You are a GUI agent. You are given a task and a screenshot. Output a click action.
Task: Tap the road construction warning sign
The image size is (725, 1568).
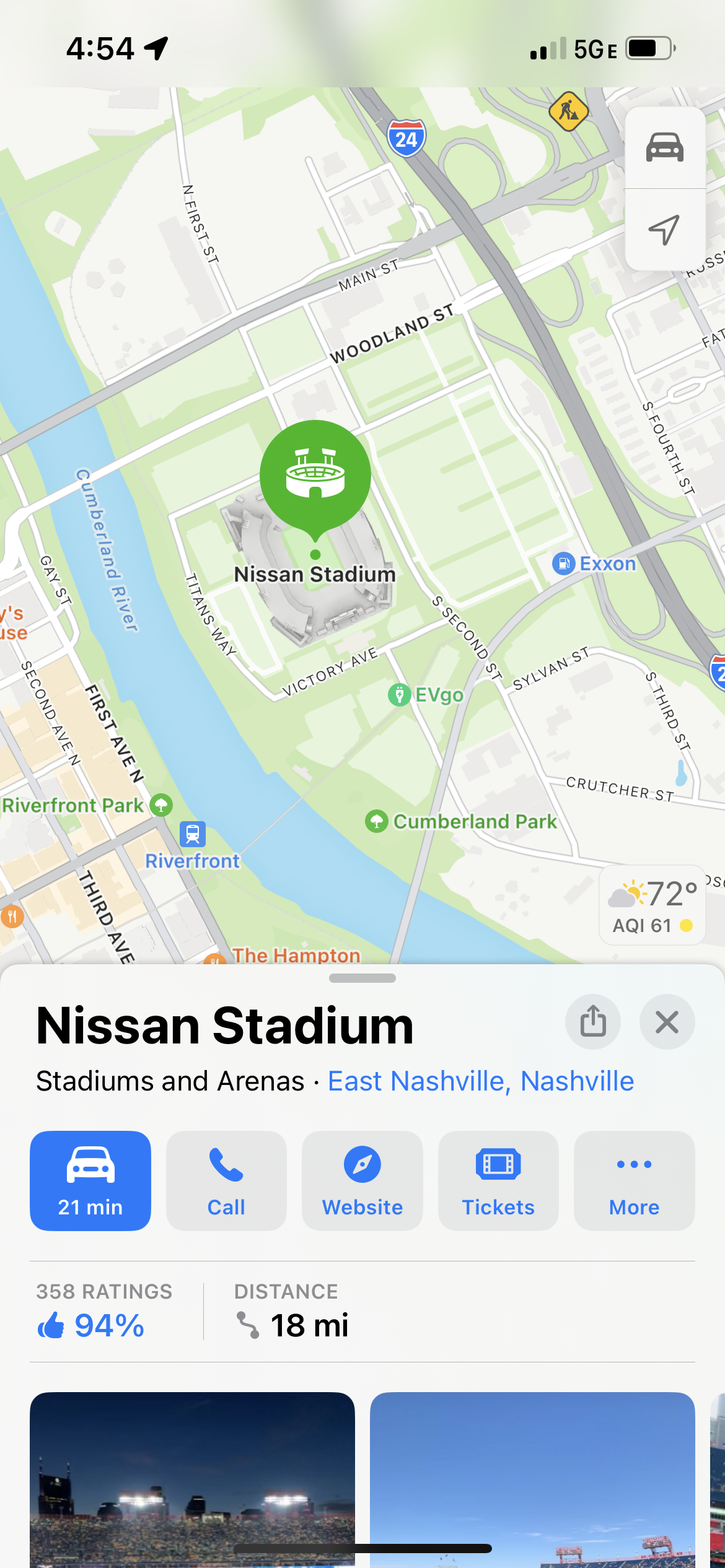(x=568, y=111)
